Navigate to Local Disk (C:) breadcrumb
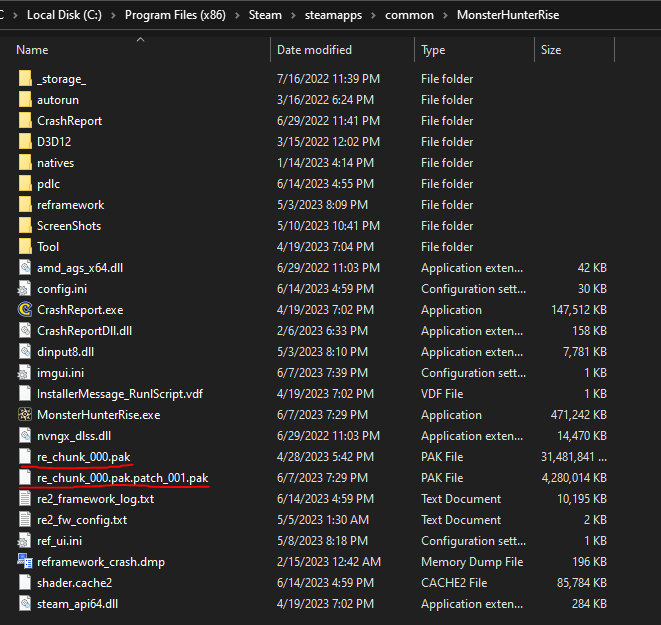 pyautogui.click(x=64, y=15)
